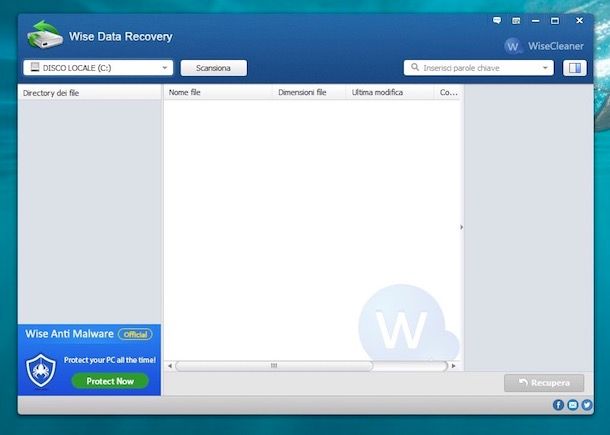Minimize the Wise Data Recovery window
Image resolution: width=610 pixels, height=435 pixels.
[x=536, y=21]
